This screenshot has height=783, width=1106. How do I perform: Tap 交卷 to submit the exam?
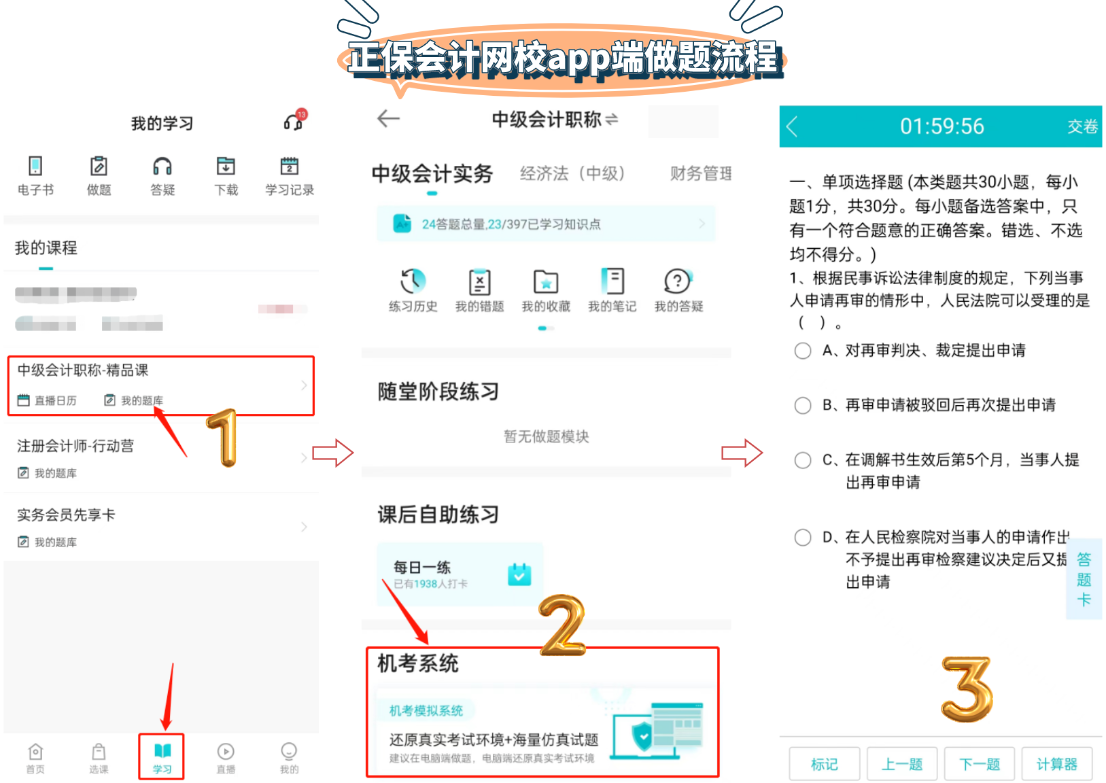click(x=1083, y=127)
